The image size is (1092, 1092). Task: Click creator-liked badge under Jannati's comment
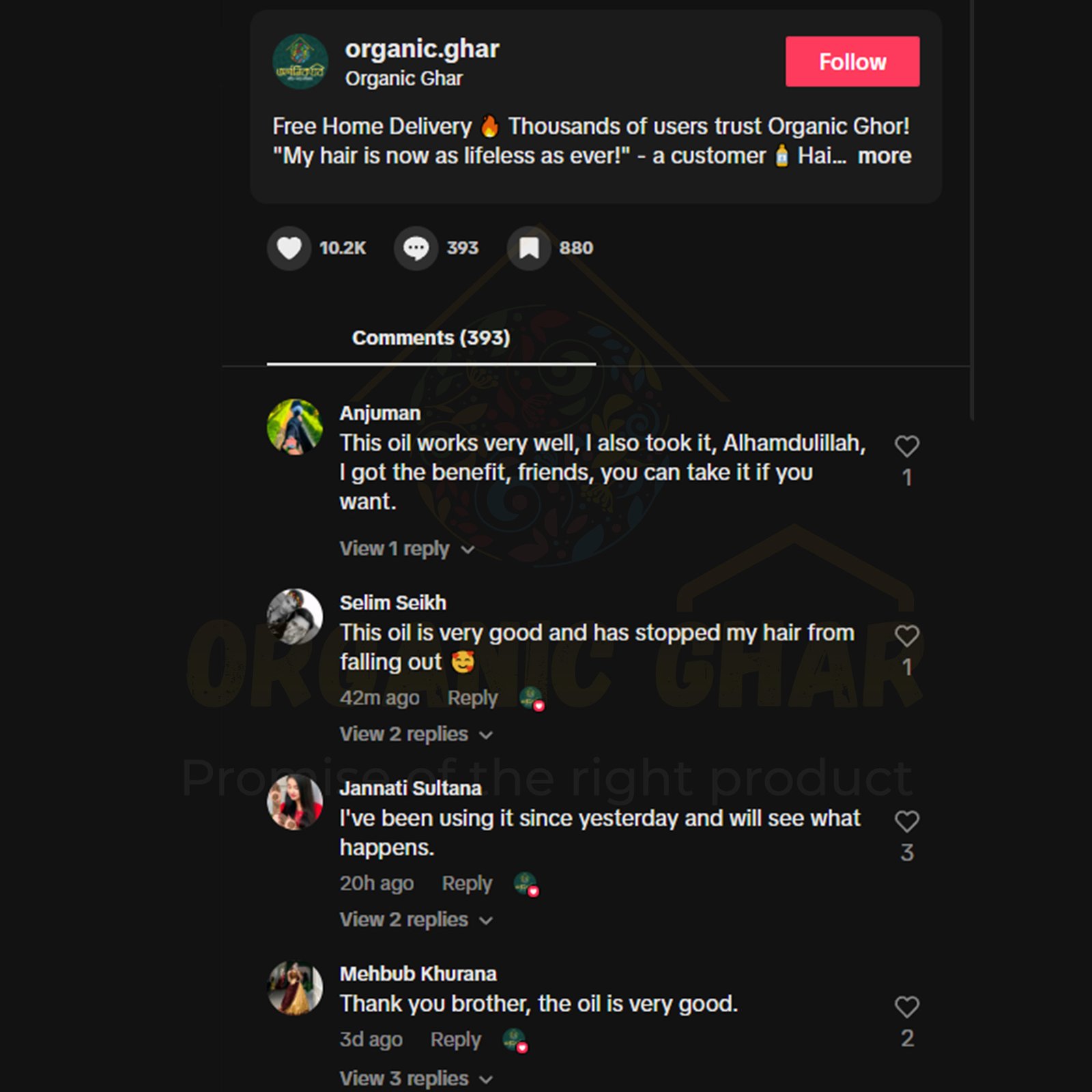pyautogui.click(x=526, y=884)
